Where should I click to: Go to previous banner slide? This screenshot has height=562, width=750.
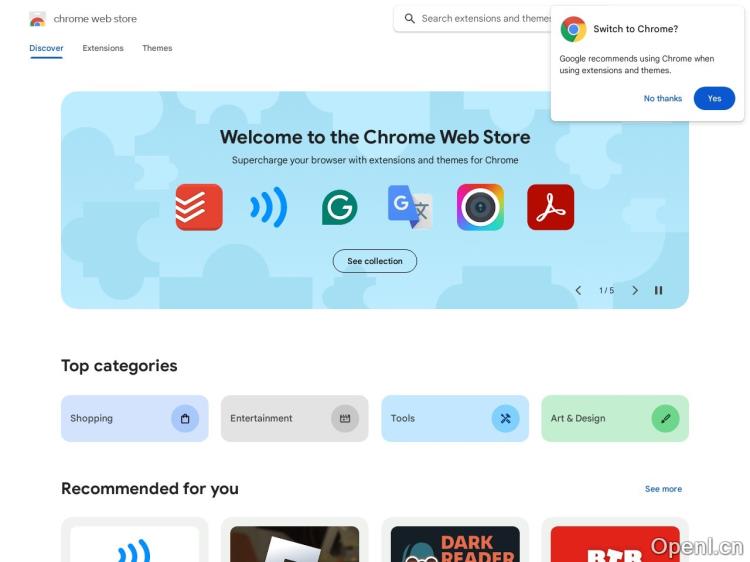[578, 290]
